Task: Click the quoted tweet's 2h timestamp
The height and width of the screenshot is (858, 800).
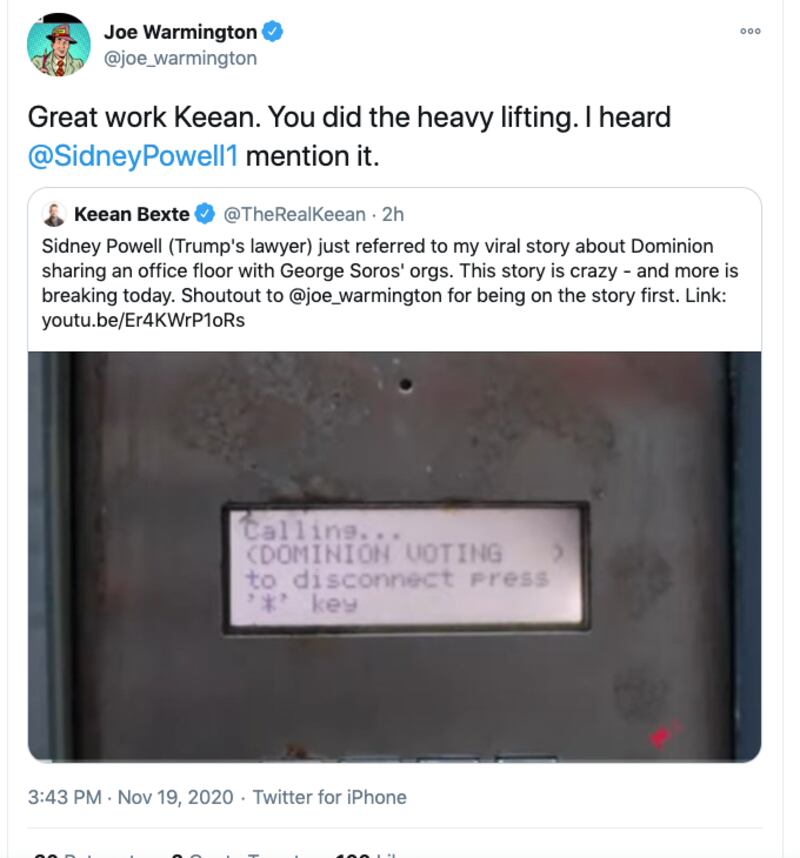Action: 393,214
